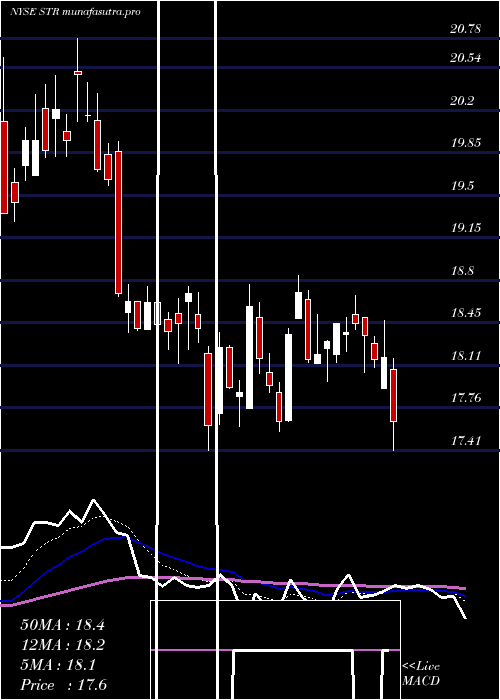
Task: Click the <<Live MACD label
Action: pyautogui.click(x=421, y=673)
